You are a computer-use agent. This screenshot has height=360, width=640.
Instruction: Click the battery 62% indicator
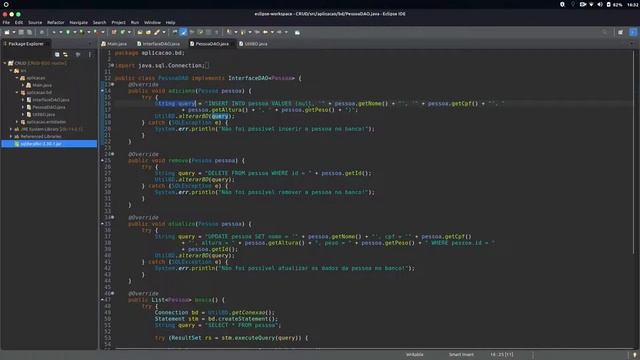pyautogui.click(x=615, y=4)
